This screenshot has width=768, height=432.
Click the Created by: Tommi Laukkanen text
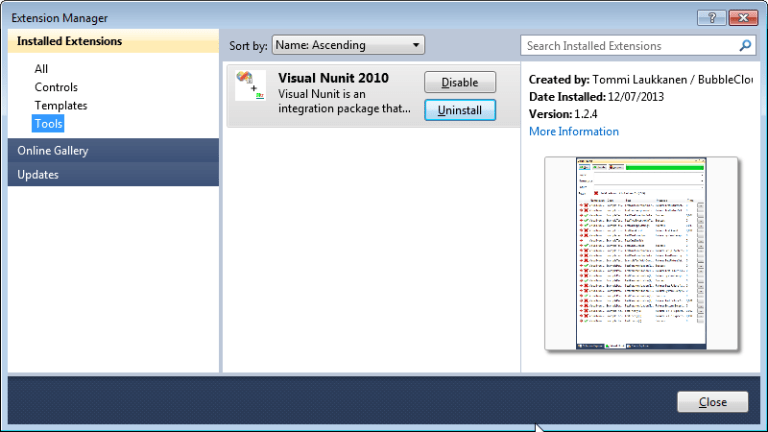tap(641, 79)
